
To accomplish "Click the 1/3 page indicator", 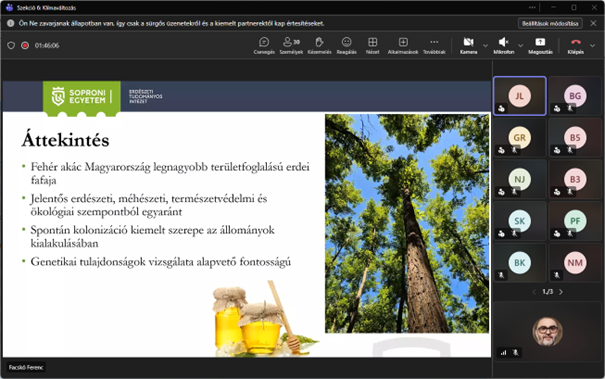I will [548, 292].
